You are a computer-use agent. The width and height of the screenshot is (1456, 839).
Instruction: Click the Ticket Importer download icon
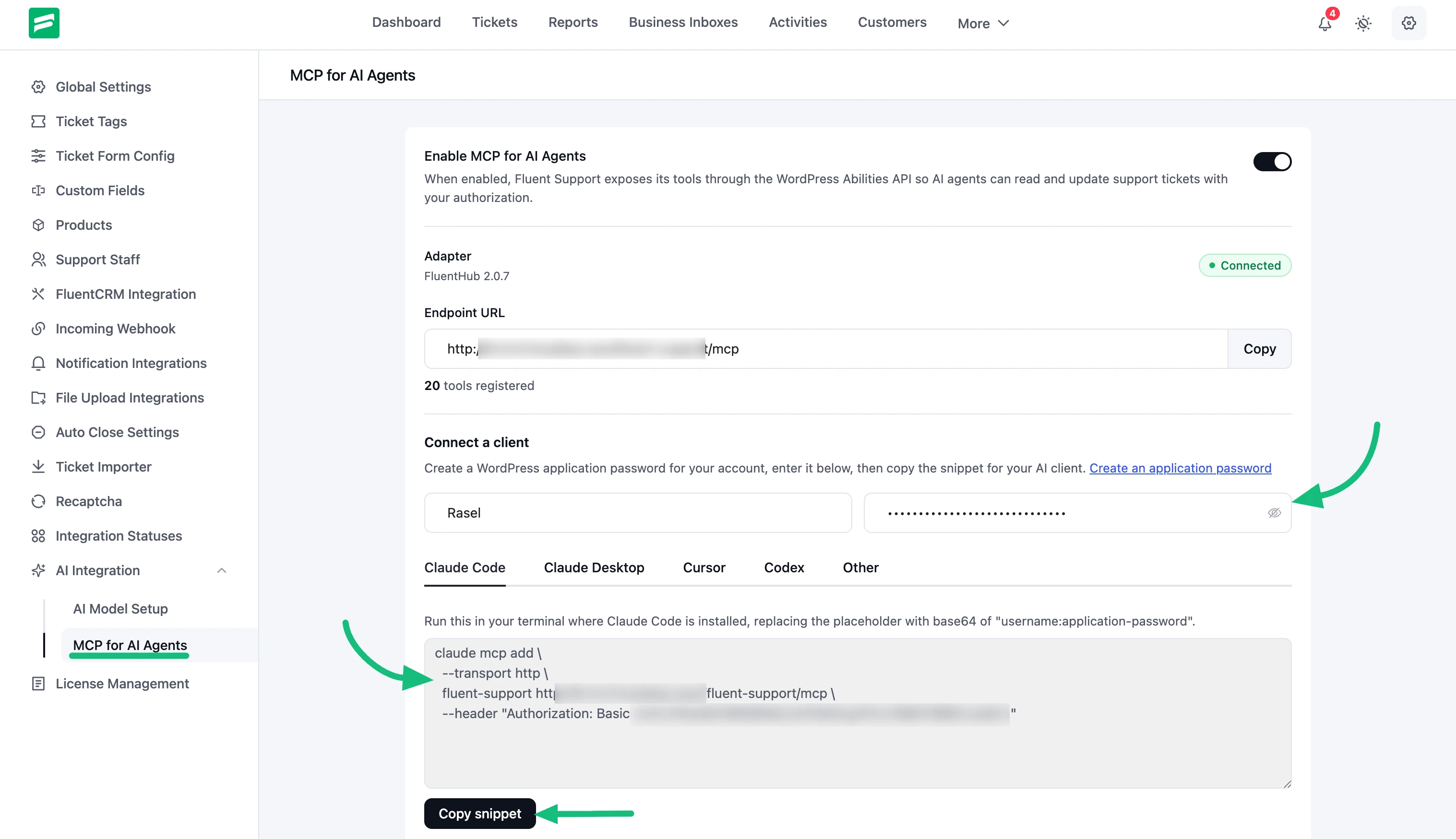click(x=38, y=467)
